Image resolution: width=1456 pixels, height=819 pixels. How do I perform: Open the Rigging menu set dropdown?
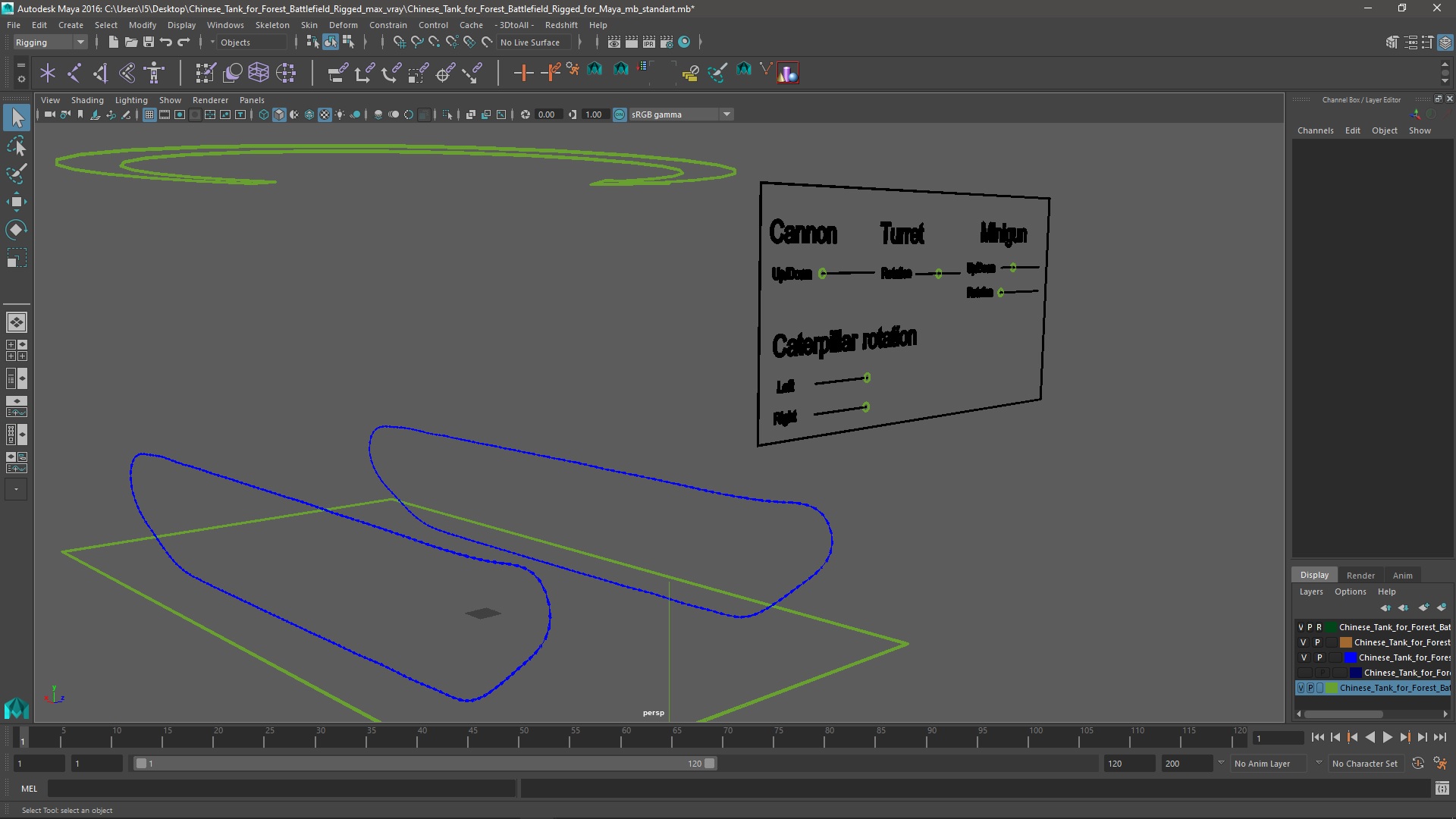pos(50,42)
